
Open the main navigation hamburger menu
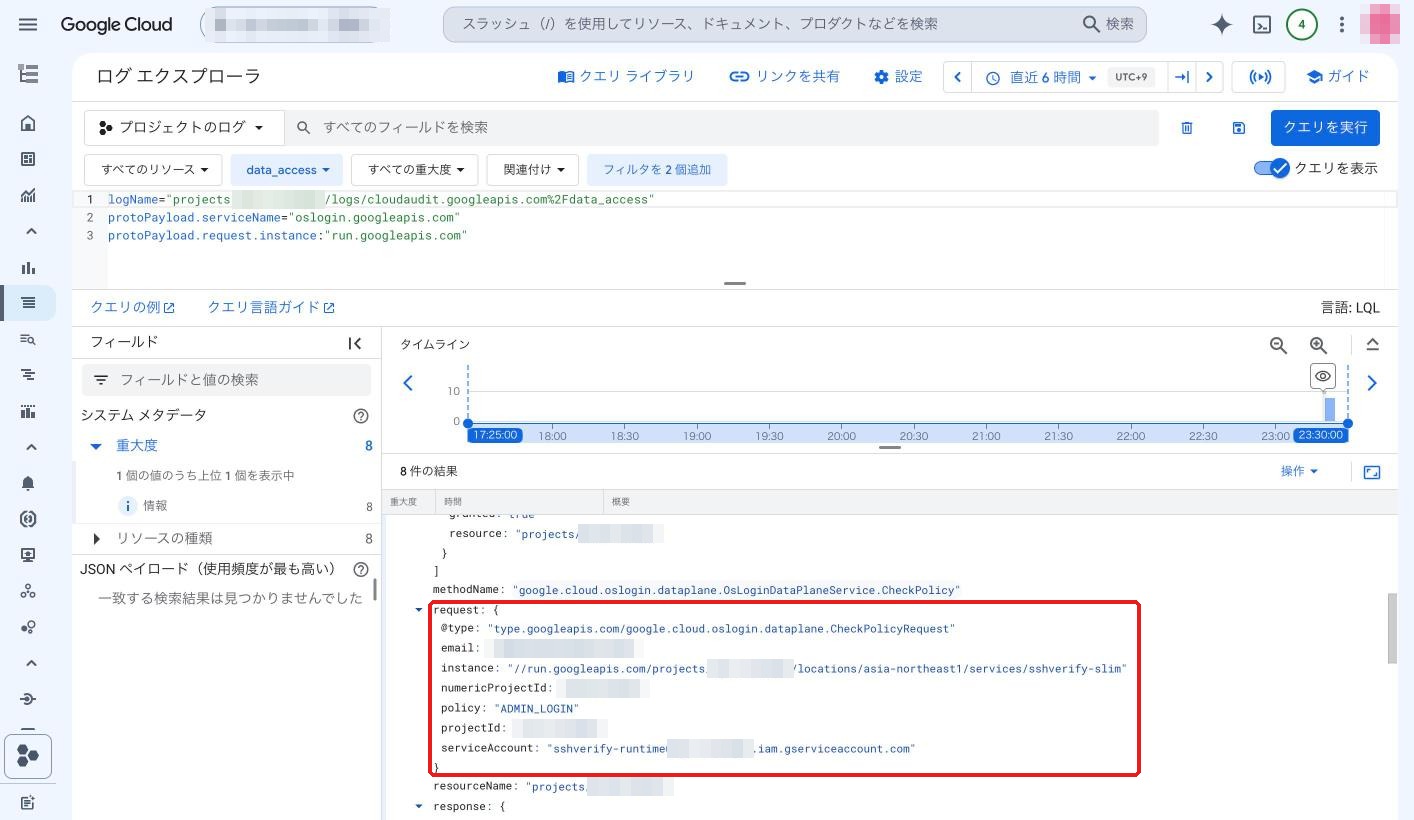(28, 24)
